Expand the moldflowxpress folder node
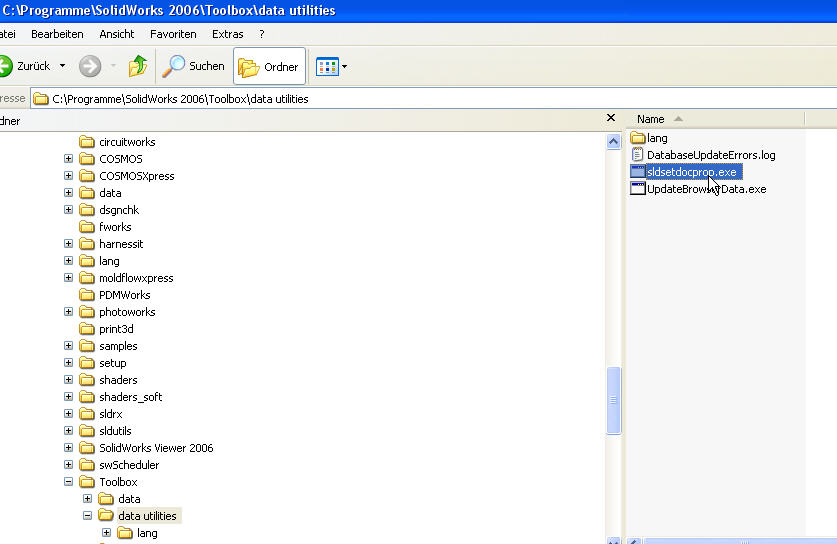 pyautogui.click(x=68, y=278)
